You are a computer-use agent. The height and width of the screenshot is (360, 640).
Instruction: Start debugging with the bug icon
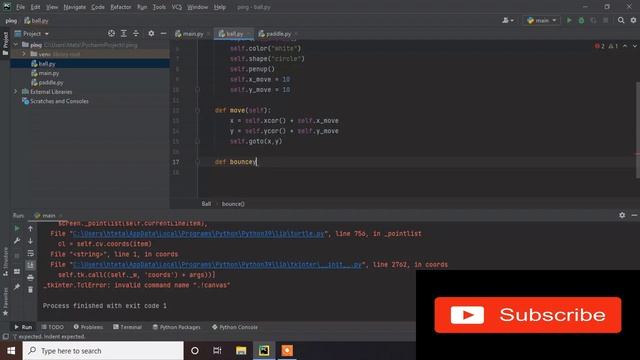click(581, 20)
